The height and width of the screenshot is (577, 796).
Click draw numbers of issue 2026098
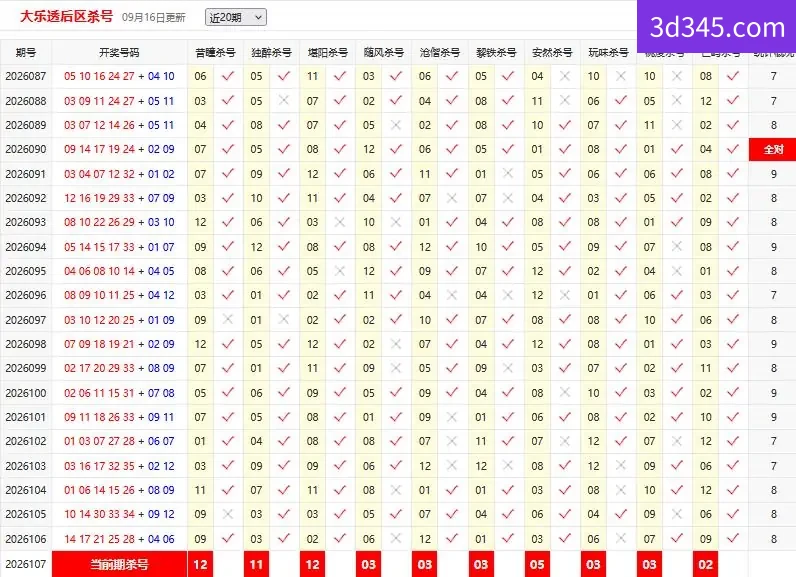119,344
